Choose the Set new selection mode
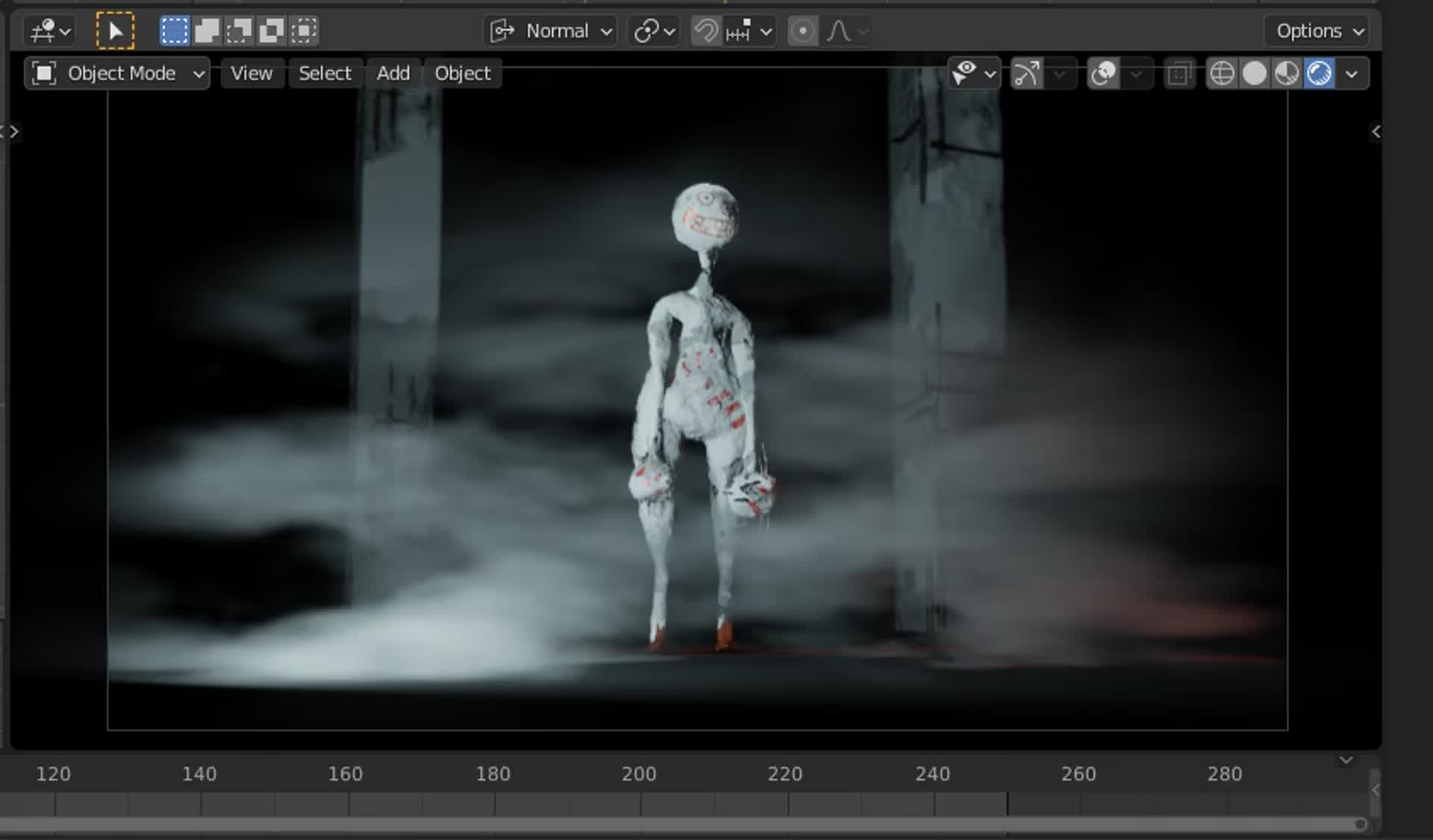Image resolution: width=1433 pixels, height=840 pixels. point(175,31)
